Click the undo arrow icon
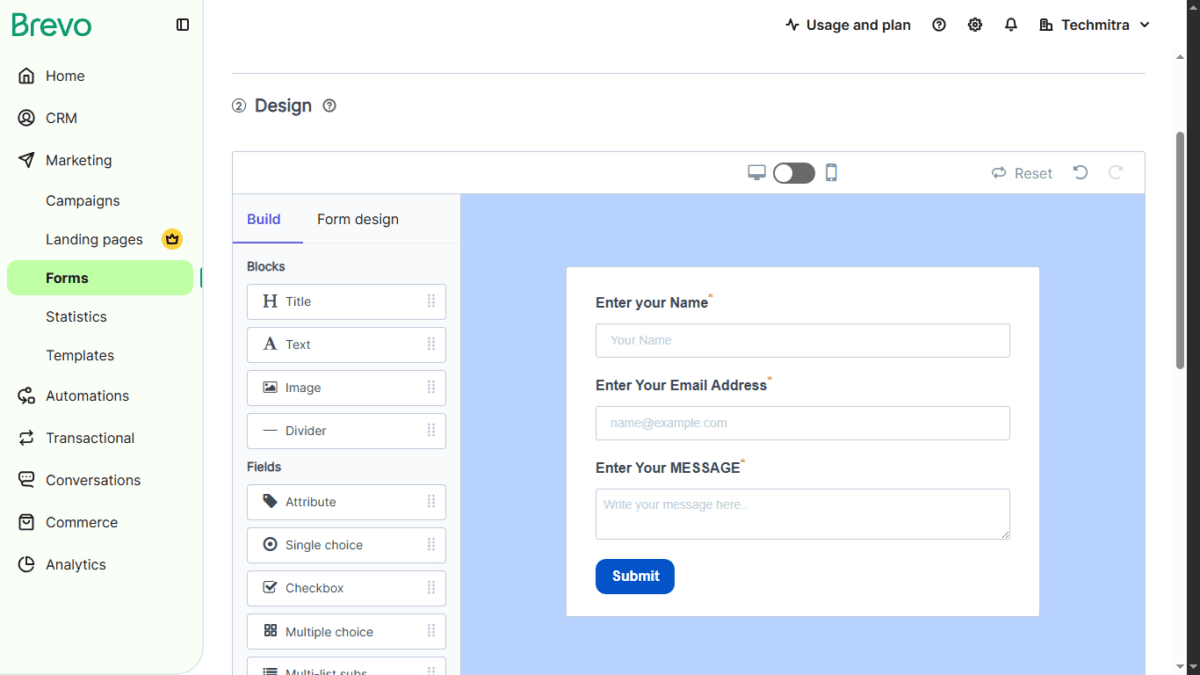The height and width of the screenshot is (675, 1200). [1080, 173]
